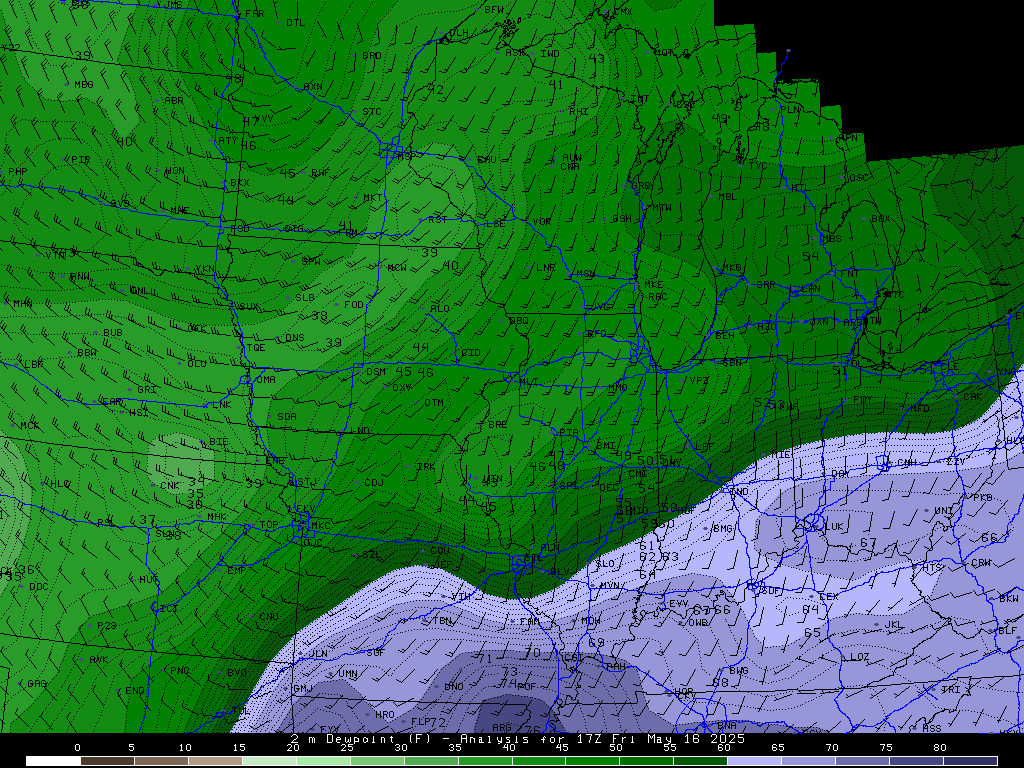Click the HON station label
The width and height of the screenshot is (1024, 768).
(174, 171)
